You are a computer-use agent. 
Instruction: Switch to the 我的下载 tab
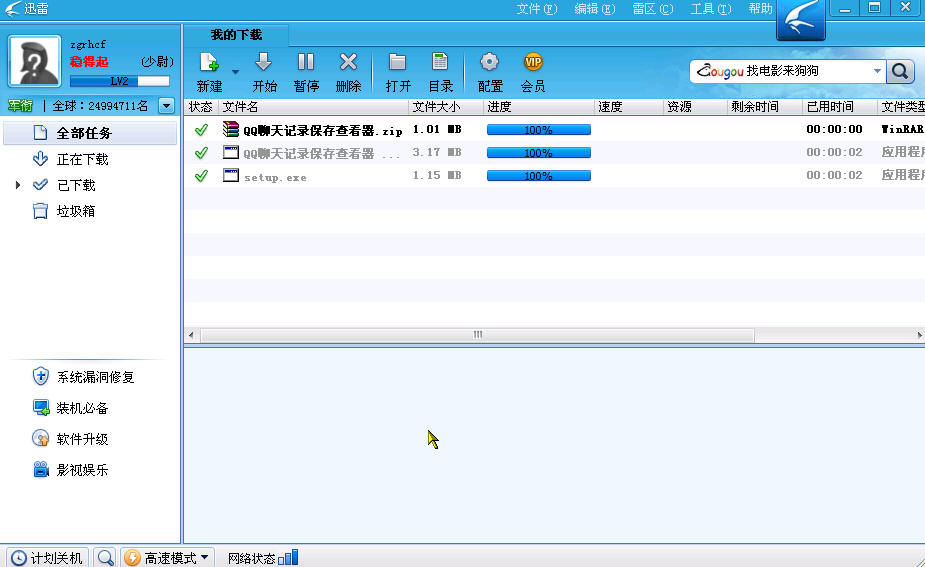point(236,35)
